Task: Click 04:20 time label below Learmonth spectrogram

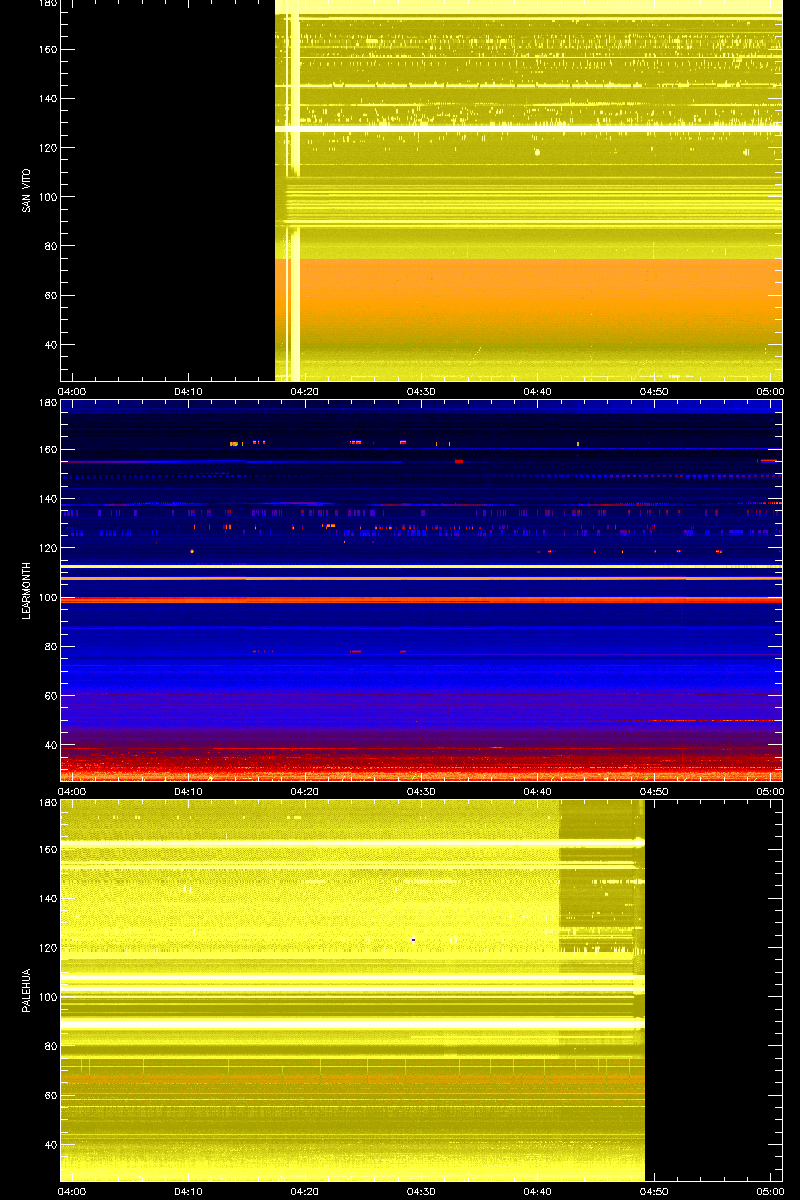Action: coord(305,791)
